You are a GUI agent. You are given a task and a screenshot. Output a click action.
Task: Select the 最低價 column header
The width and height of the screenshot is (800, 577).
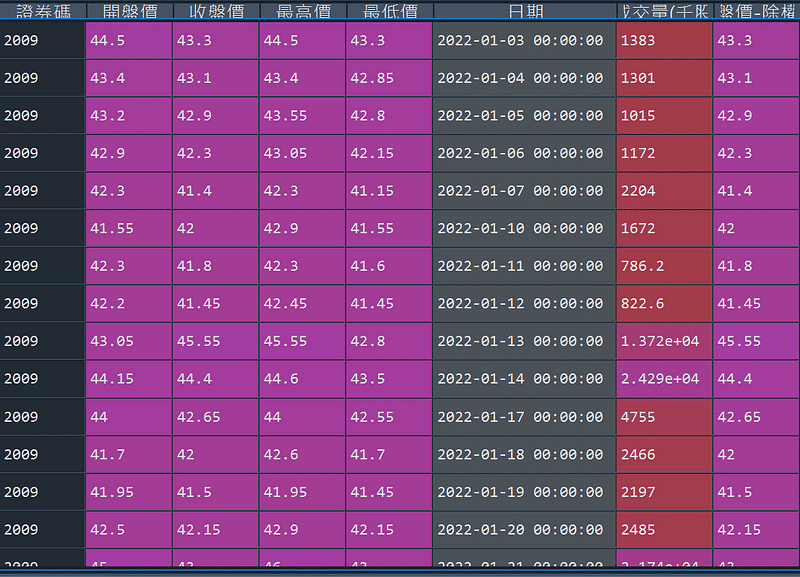[389, 12]
